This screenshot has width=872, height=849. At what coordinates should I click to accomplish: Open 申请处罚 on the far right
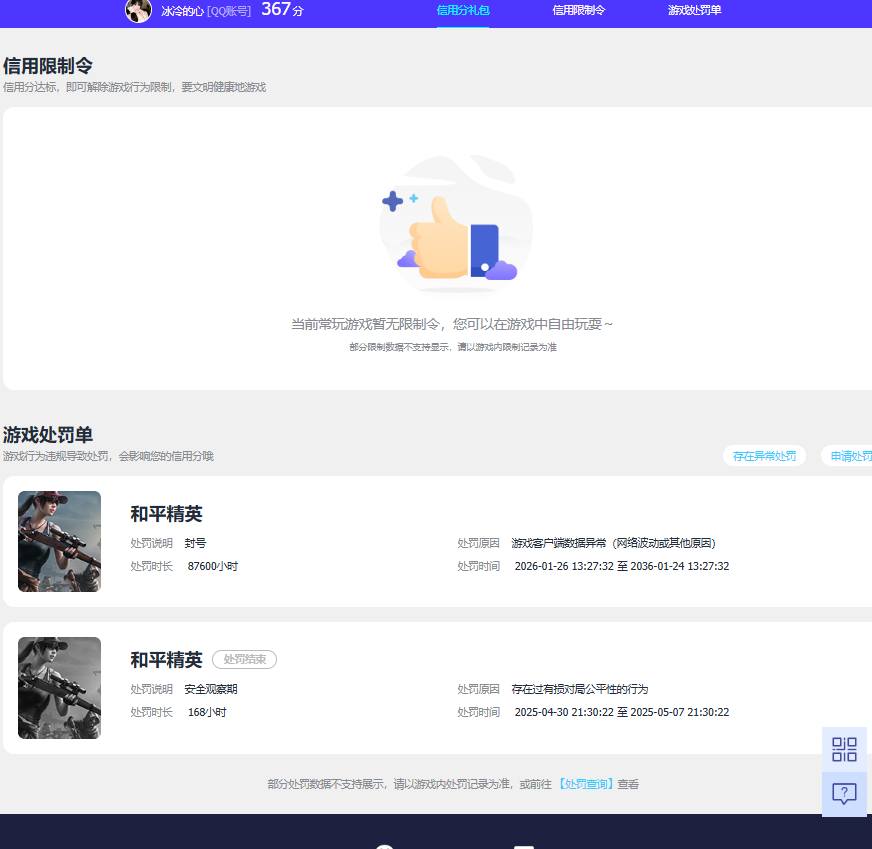point(851,455)
